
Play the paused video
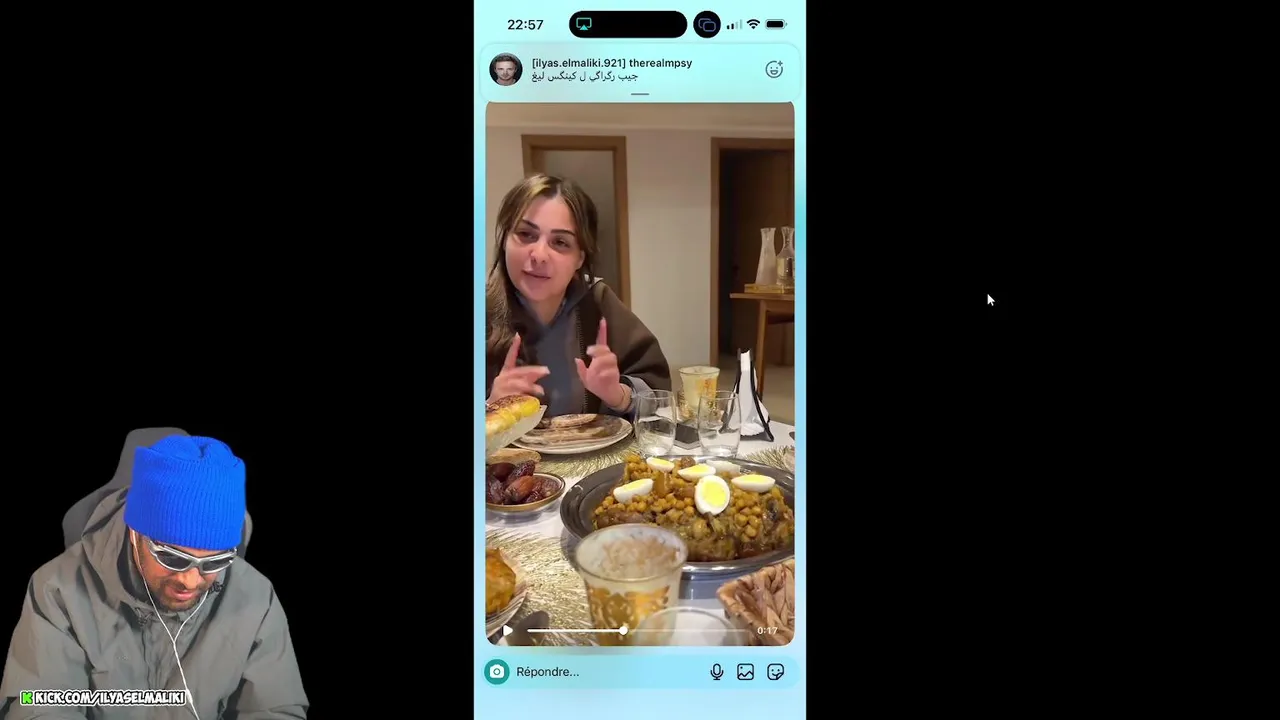click(x=508, y=631)
